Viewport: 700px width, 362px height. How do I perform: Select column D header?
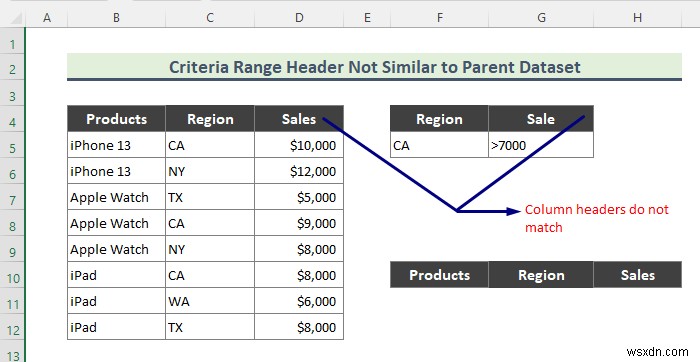coord(299,17)
